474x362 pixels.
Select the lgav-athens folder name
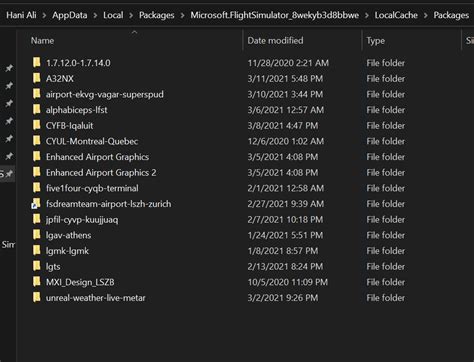pos(68,235)
